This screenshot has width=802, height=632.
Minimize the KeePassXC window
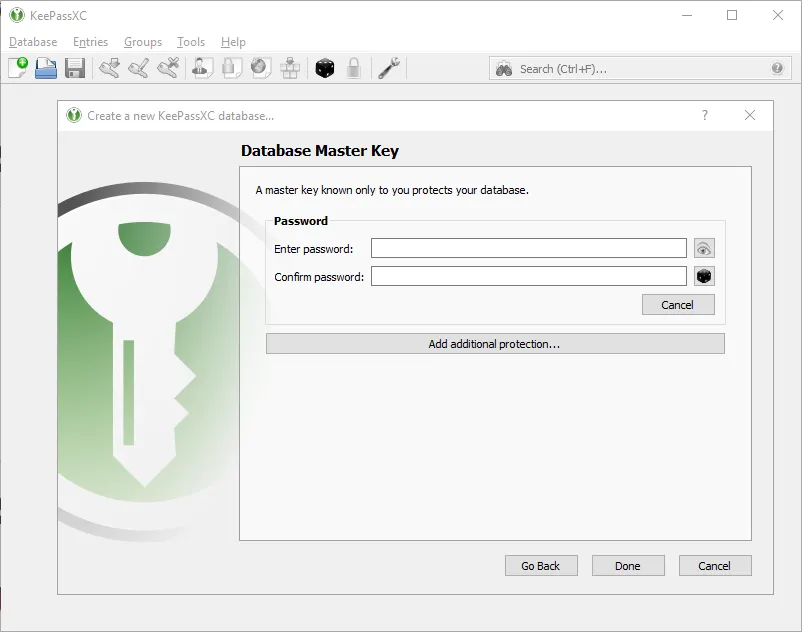tap(687, 15)
